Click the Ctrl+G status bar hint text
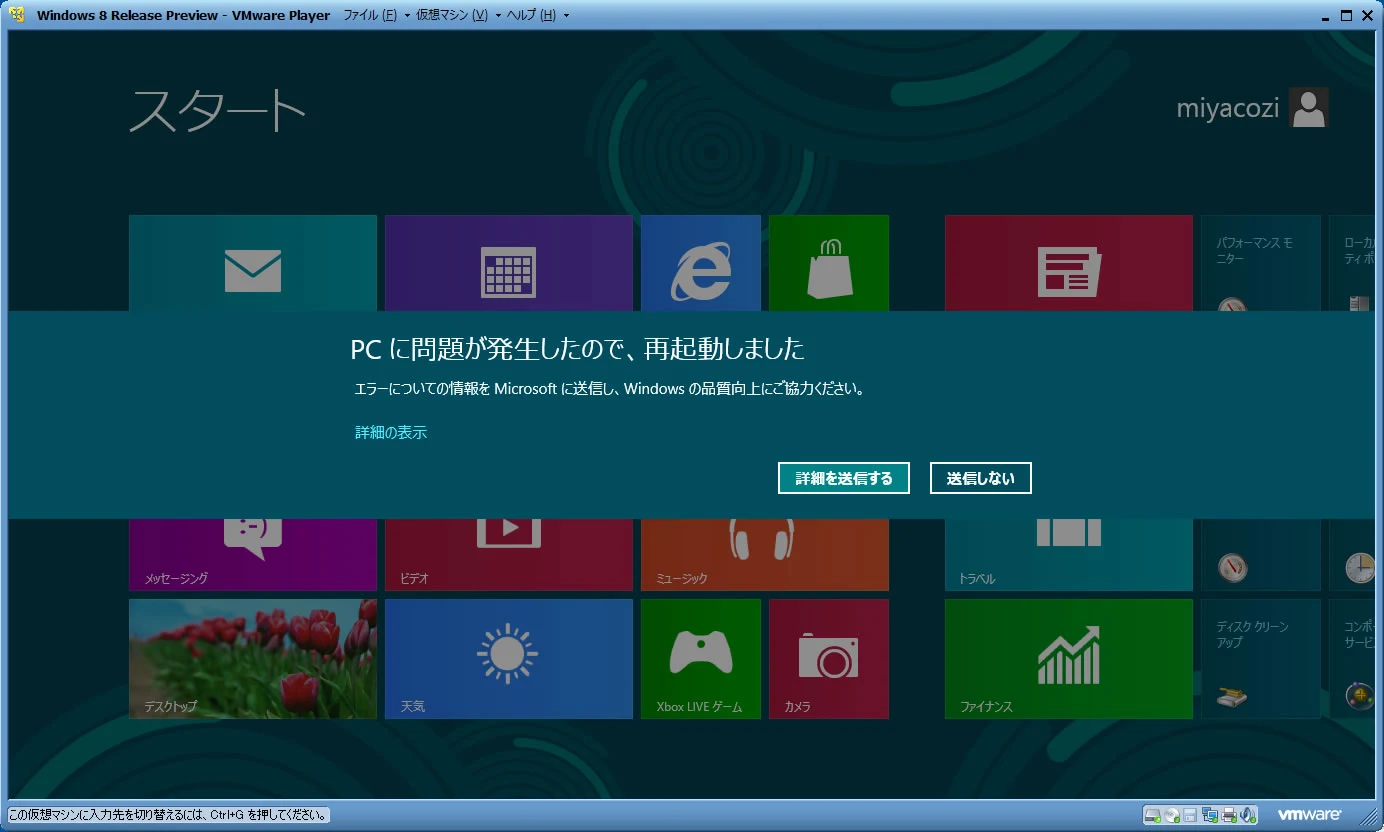The width and height of the screenshot is (1384, 832). [x=168, y=815]
